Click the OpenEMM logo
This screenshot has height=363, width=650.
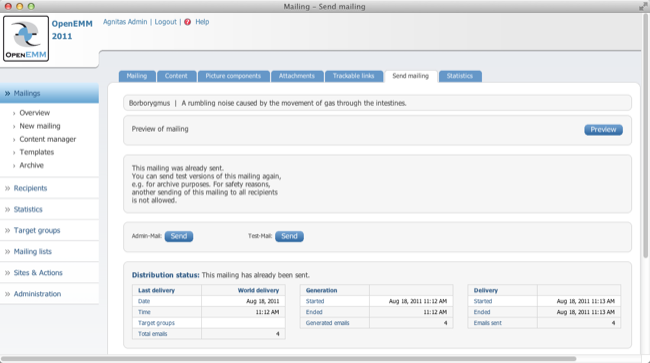26,39
